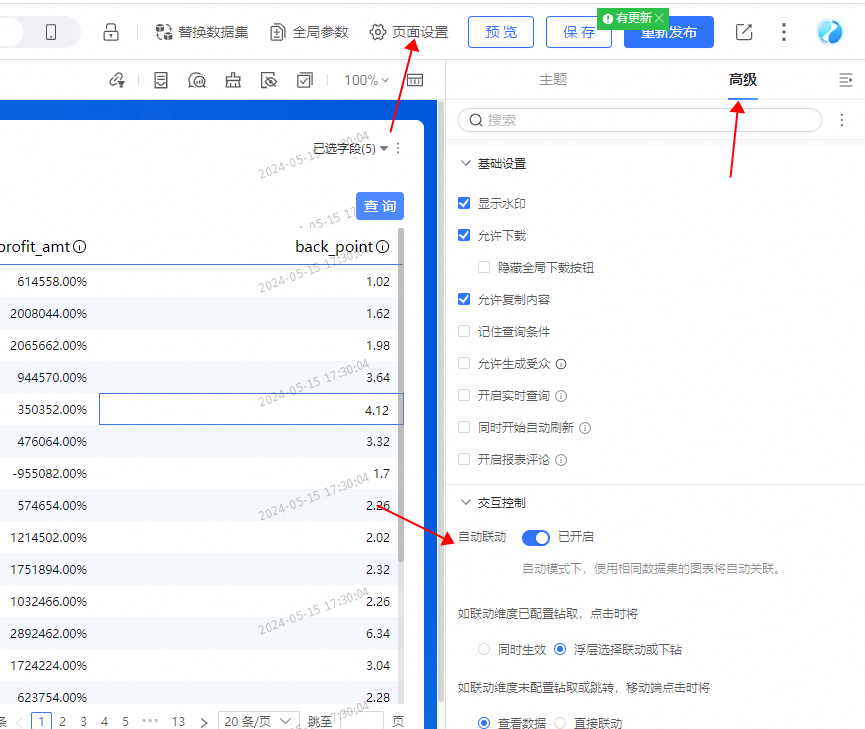The height and width of the screenshot is (729, 865).
Task: Enable the 记住查询条件 checkbox
Action: click(x=464, y=331)
